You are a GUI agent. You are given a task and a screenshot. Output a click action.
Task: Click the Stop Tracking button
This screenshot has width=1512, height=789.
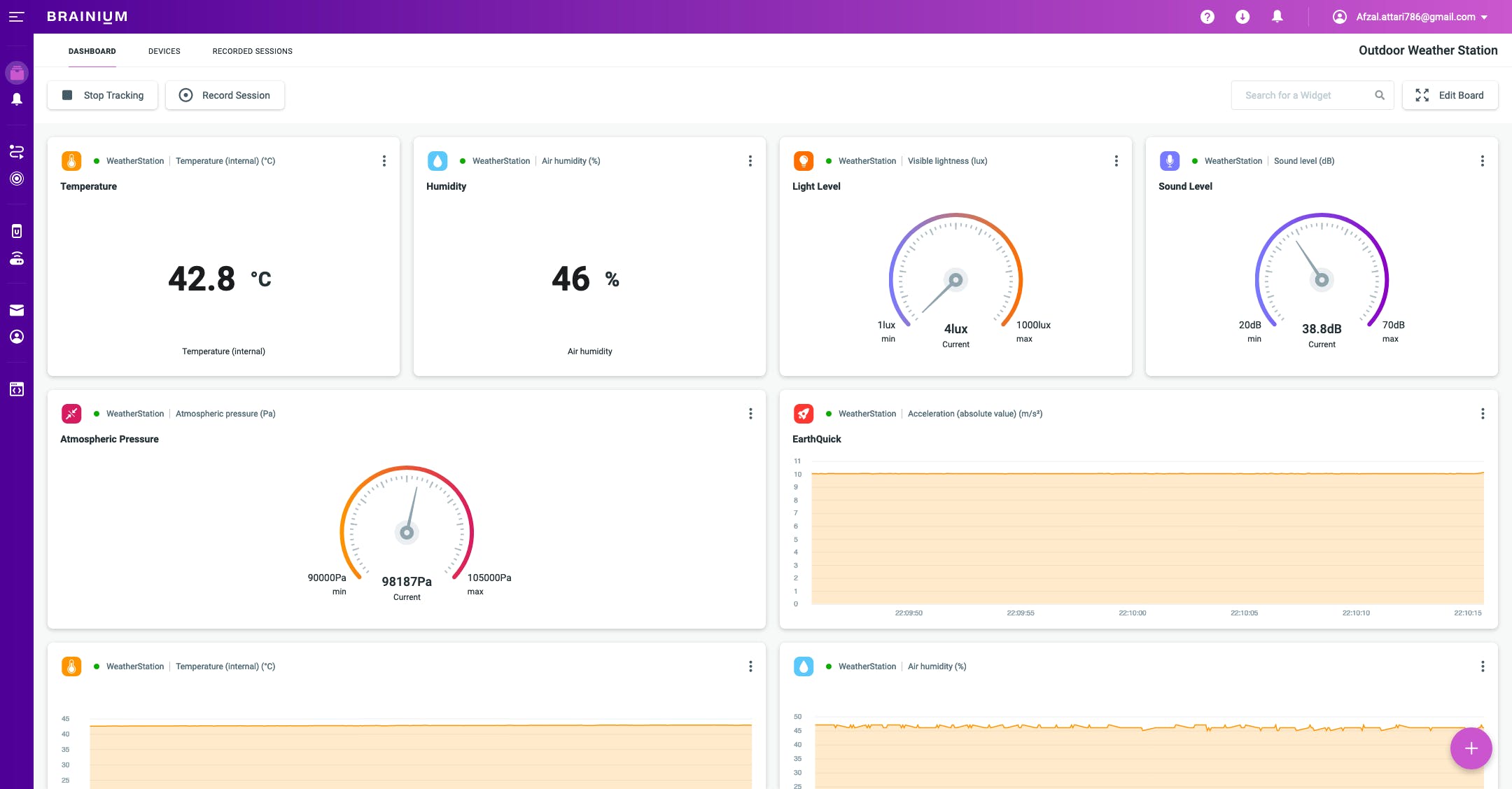click(102, 95)
